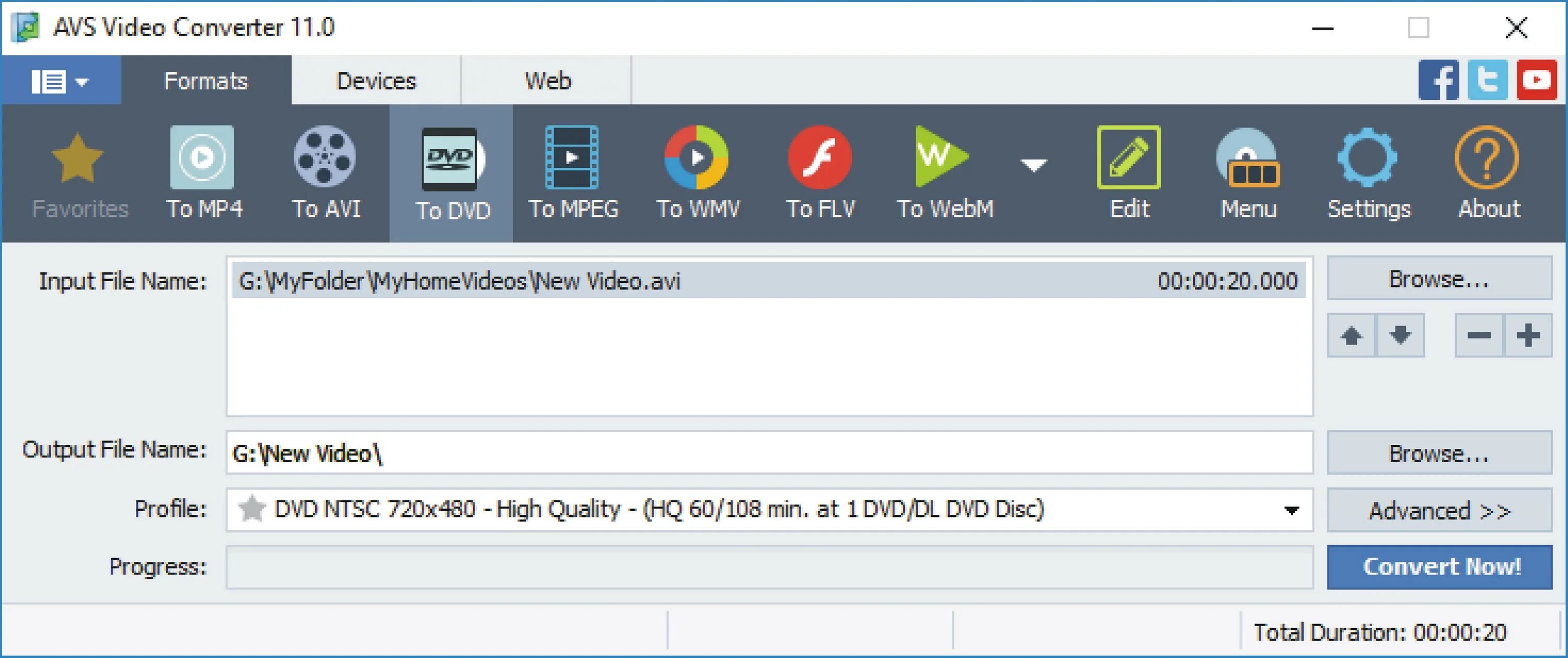Toggle the favorite star next to profile
Viewport: 1568px width, 658px height.
[251, 509]
